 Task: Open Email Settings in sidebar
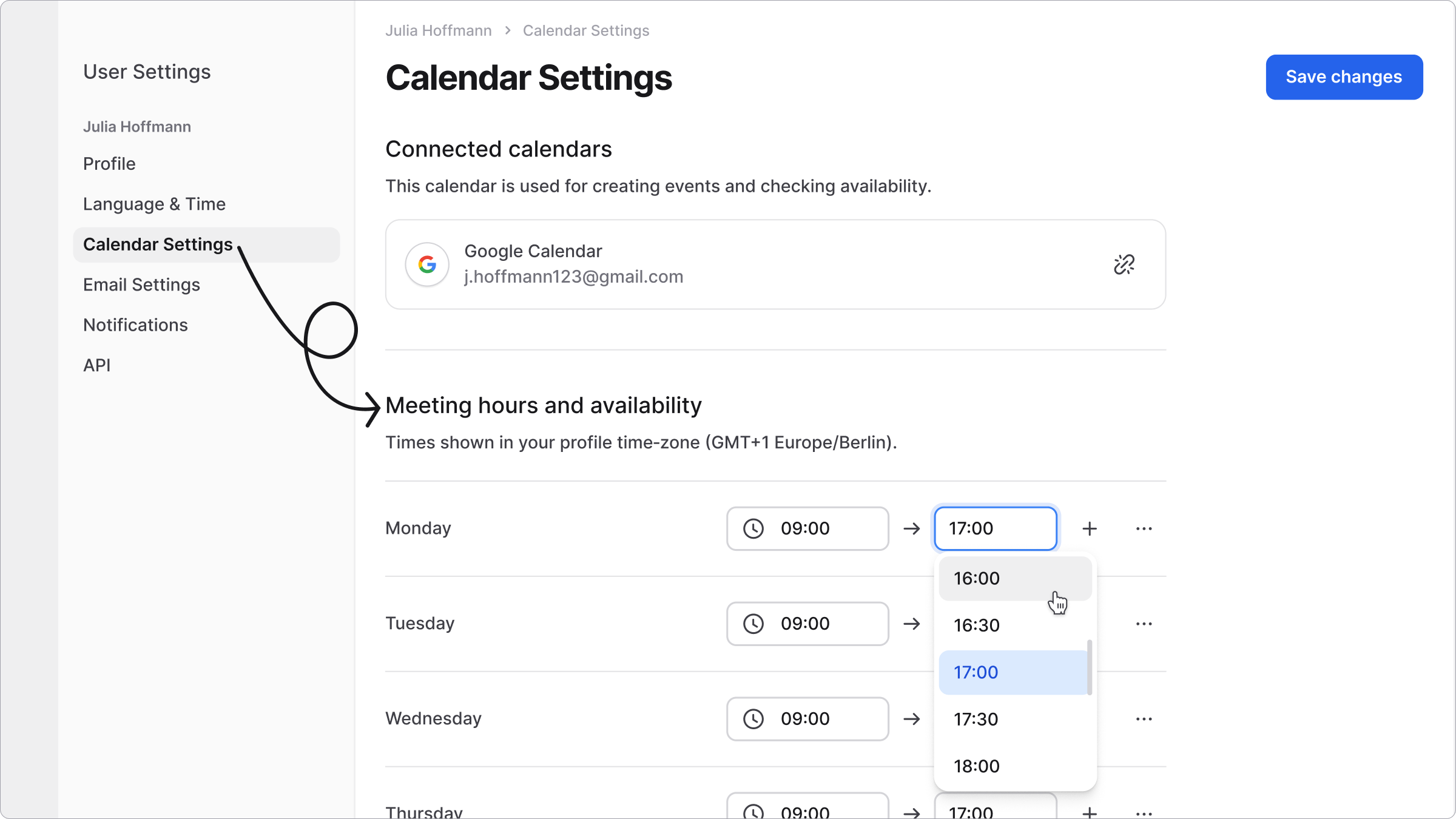[141, 285]
